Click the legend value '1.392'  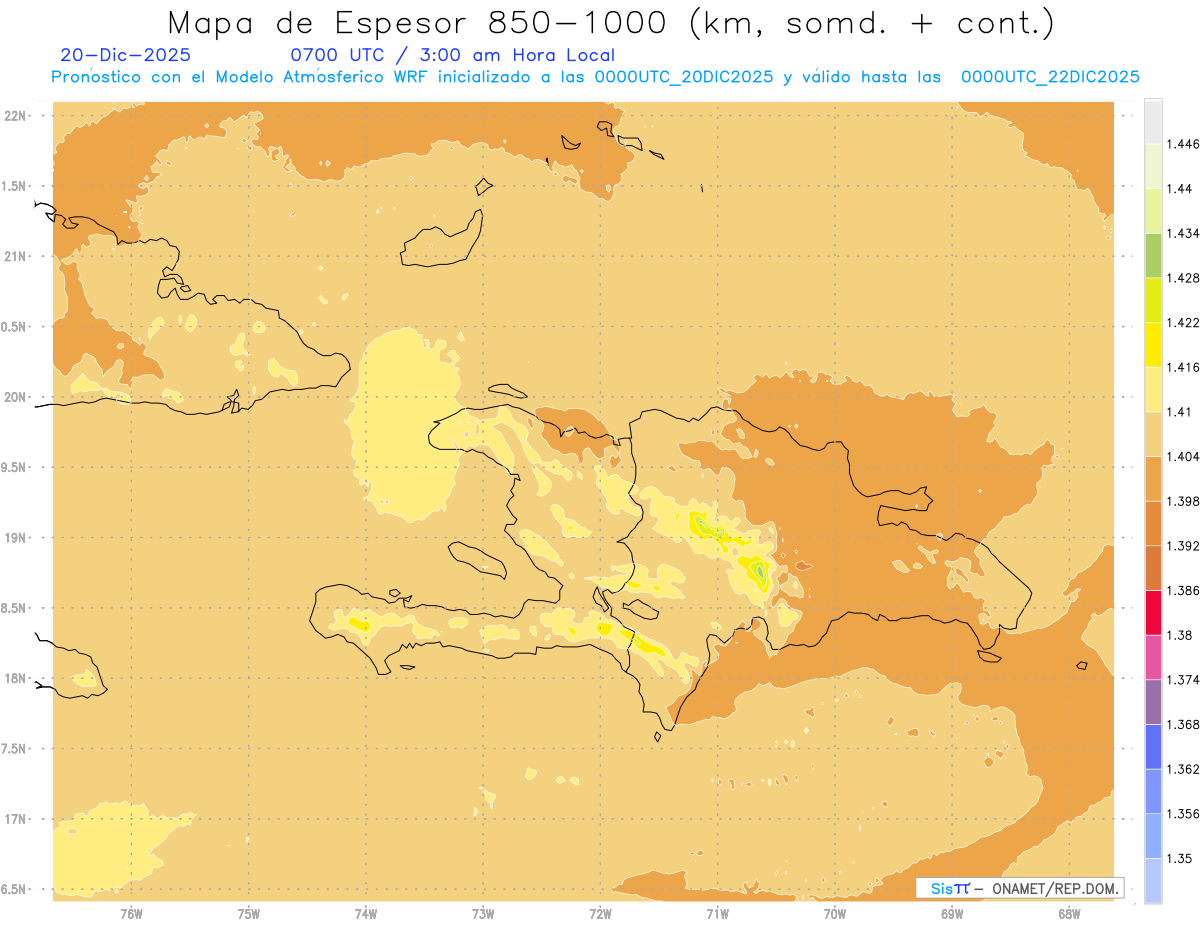[x=1182, y=546]
